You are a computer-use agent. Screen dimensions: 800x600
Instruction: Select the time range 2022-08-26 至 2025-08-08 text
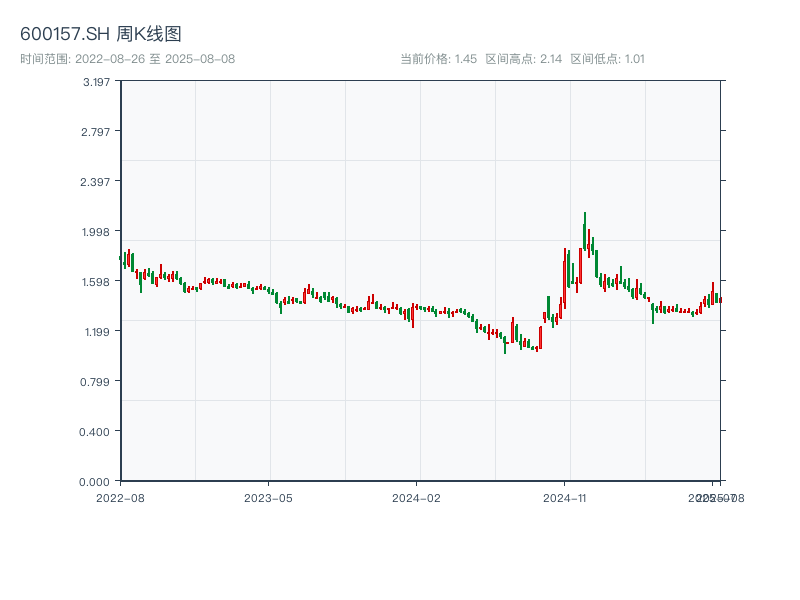click(128, 59)
